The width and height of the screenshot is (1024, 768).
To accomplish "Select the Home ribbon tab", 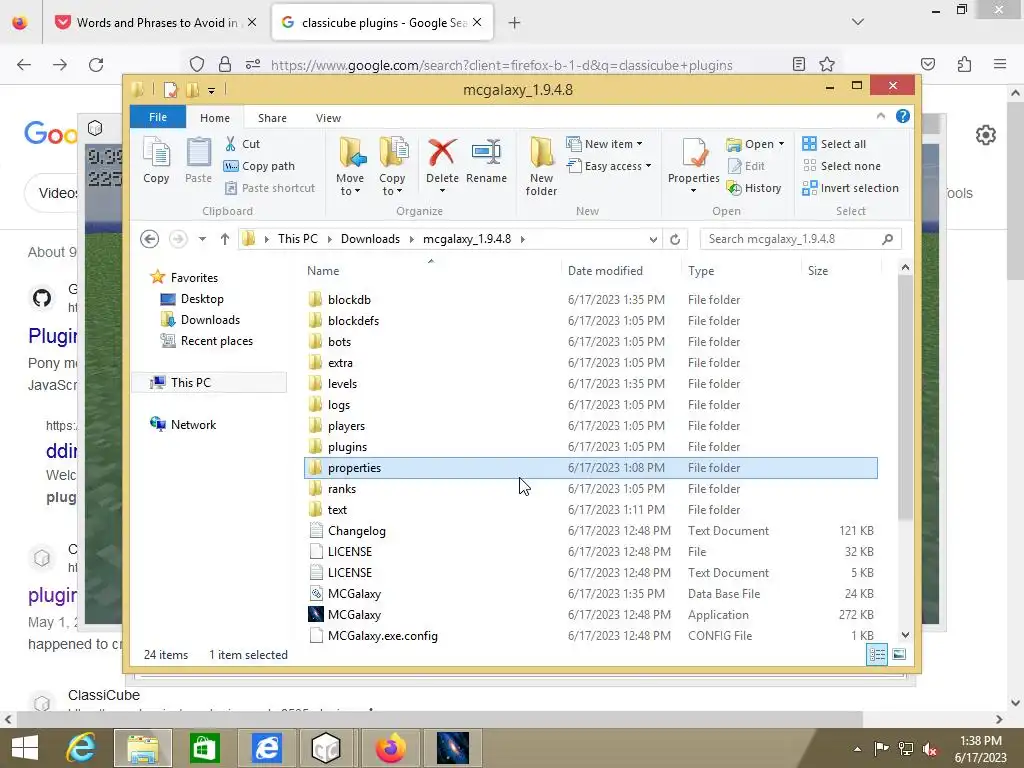I will pyautogui.click(x=215, y=118).
